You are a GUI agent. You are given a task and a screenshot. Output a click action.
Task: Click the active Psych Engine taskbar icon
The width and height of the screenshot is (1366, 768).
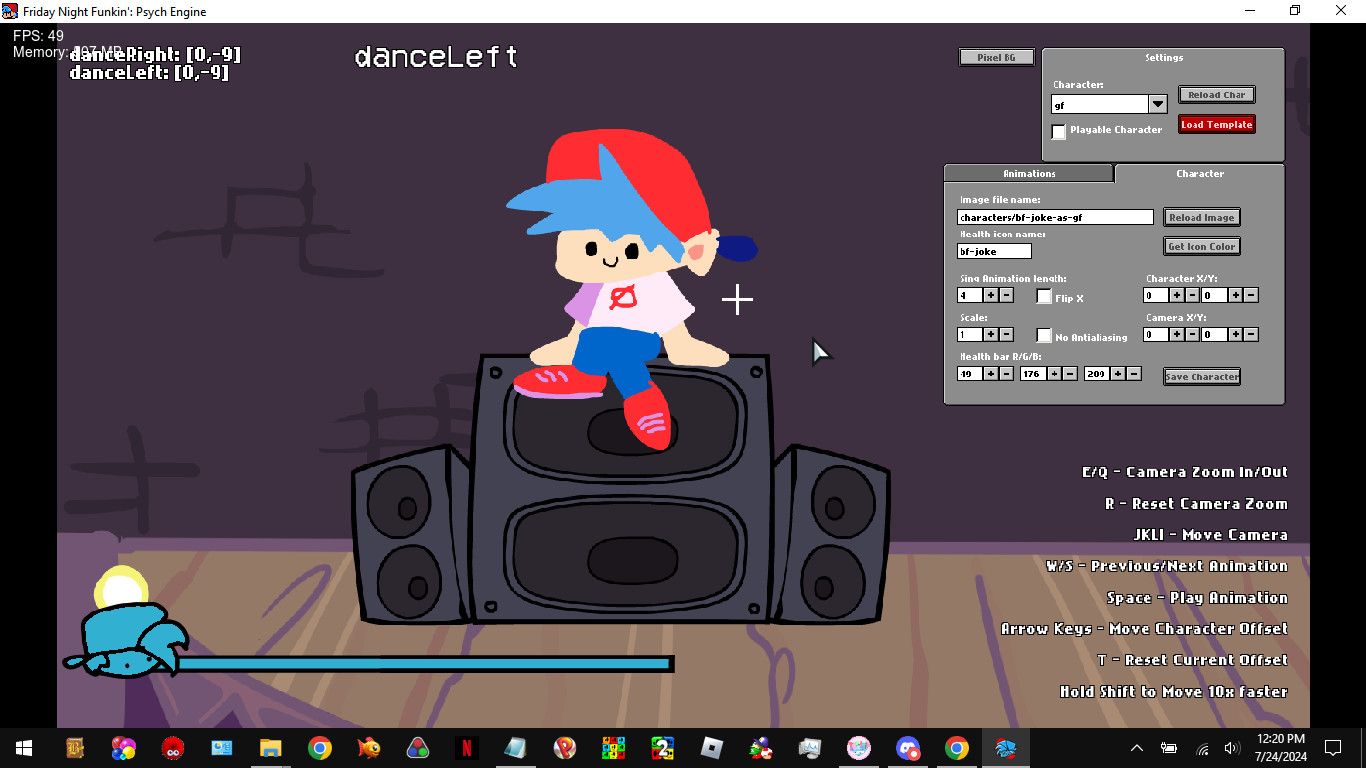point(1005,748)
